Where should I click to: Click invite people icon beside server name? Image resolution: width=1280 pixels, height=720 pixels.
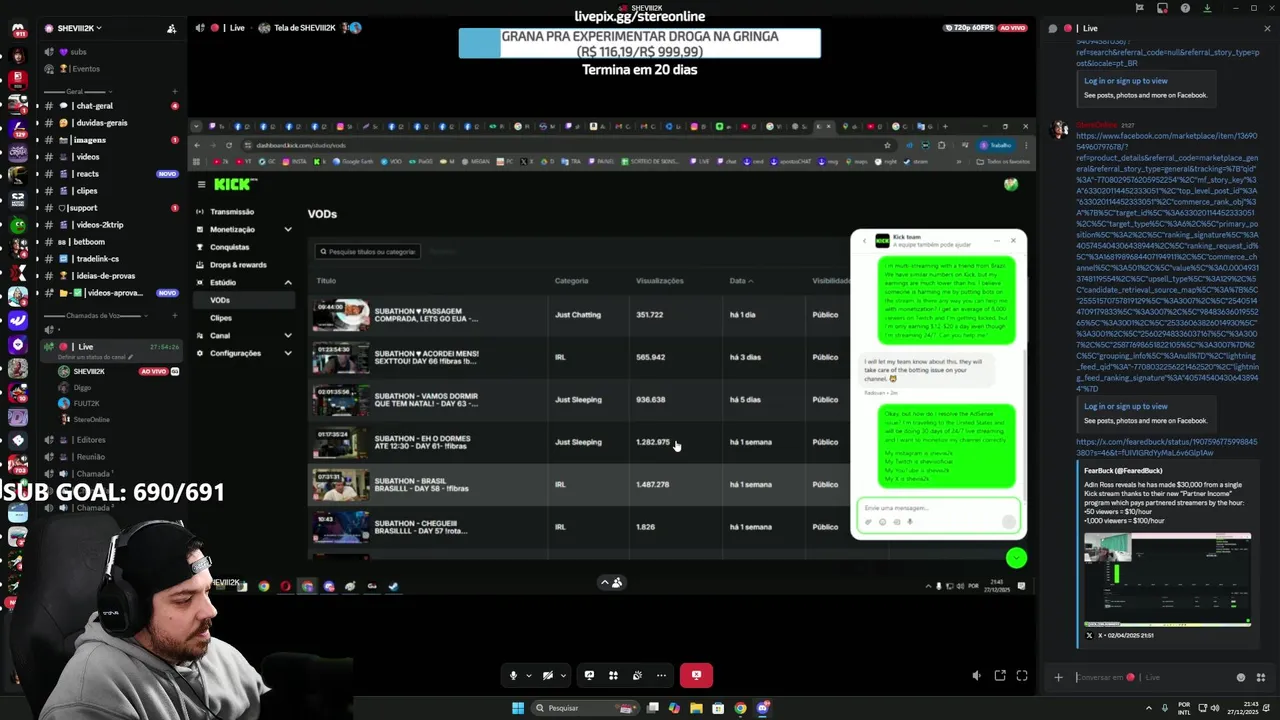point(171,28)
